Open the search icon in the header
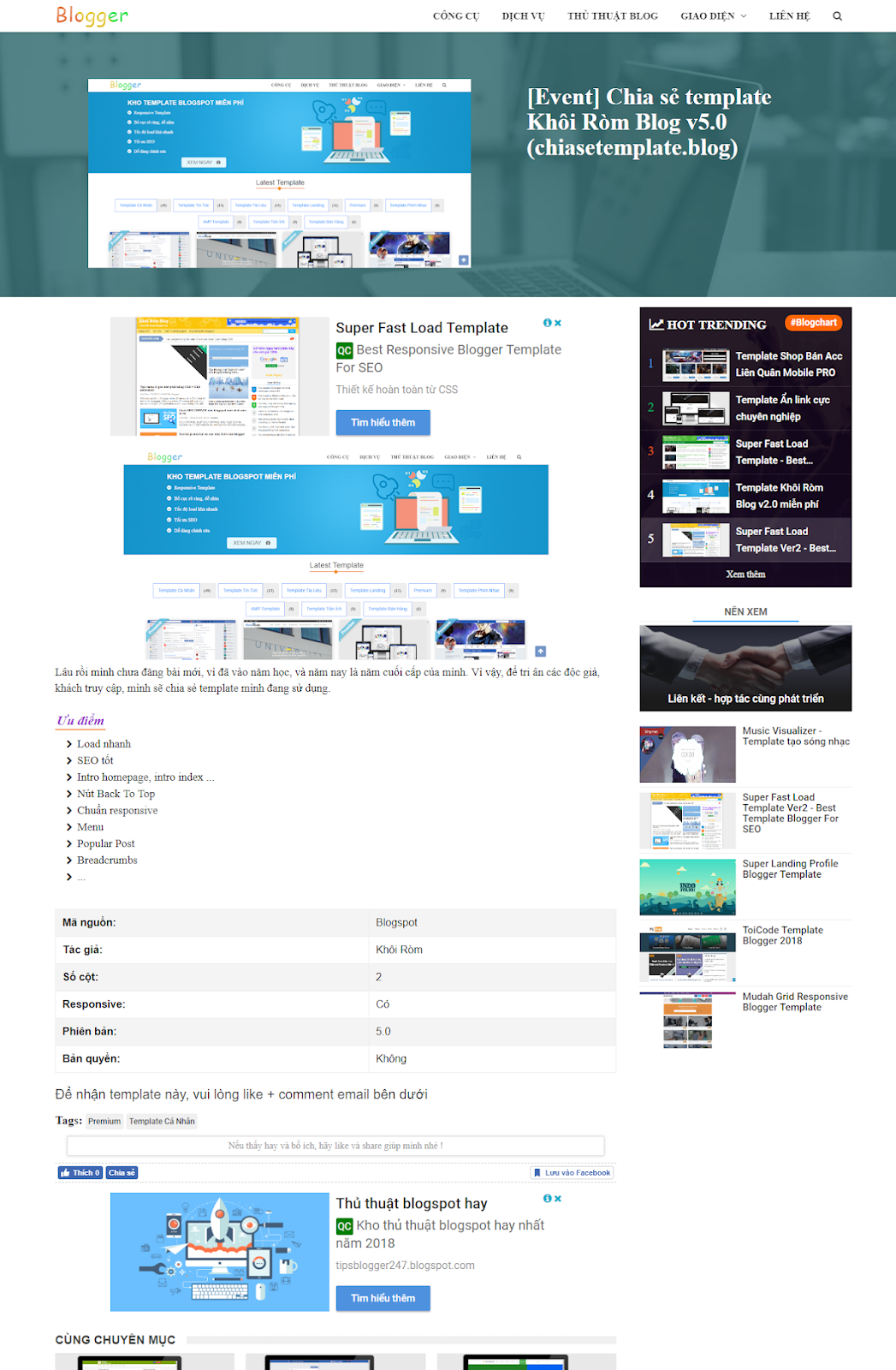 pyautogui.click(x=837, y=15)
